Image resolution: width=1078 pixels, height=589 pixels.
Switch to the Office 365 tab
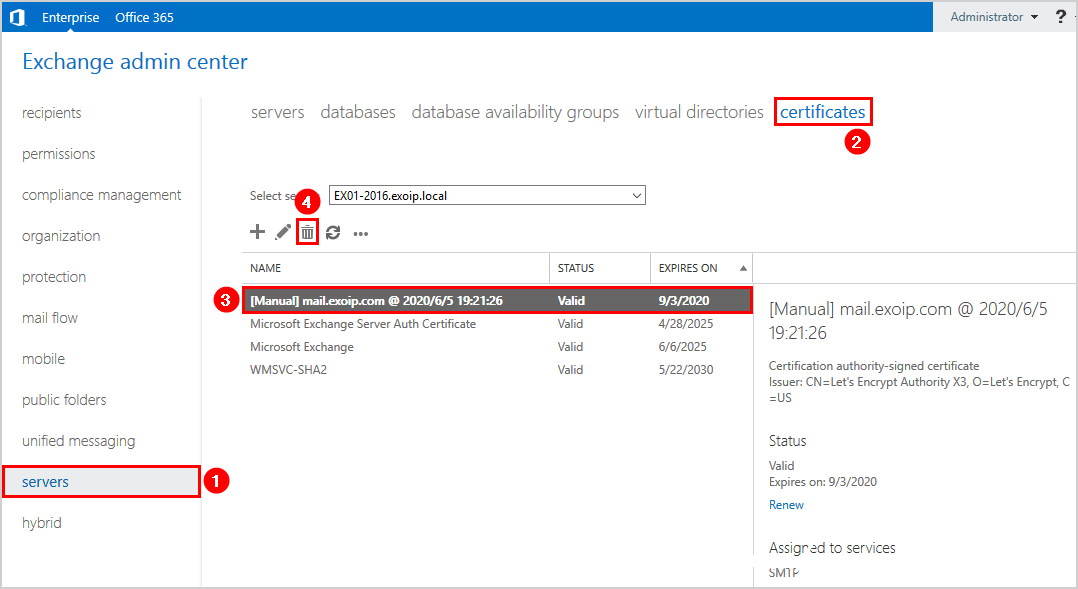[144, 17]
